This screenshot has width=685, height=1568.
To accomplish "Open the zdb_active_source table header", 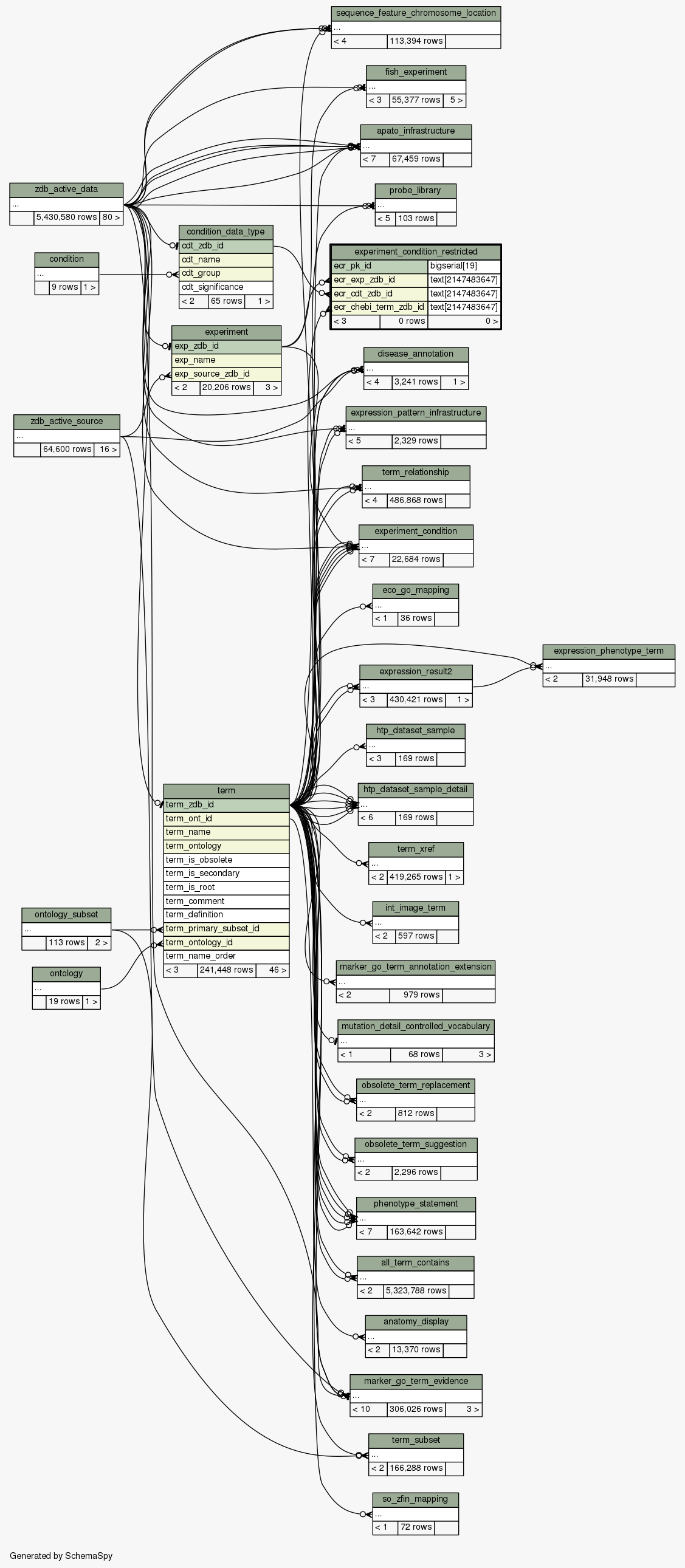I will click(66, 421).
